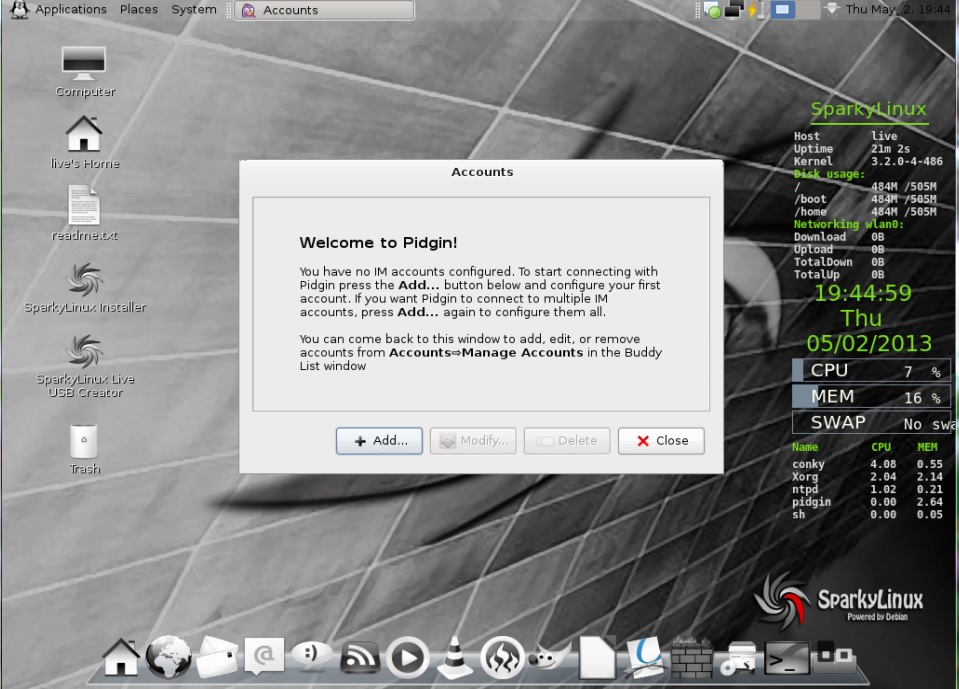Screen dimensions: 959x689
Task: Click the Close button in Accounts dialog
Action: click(x=661, y=441)
